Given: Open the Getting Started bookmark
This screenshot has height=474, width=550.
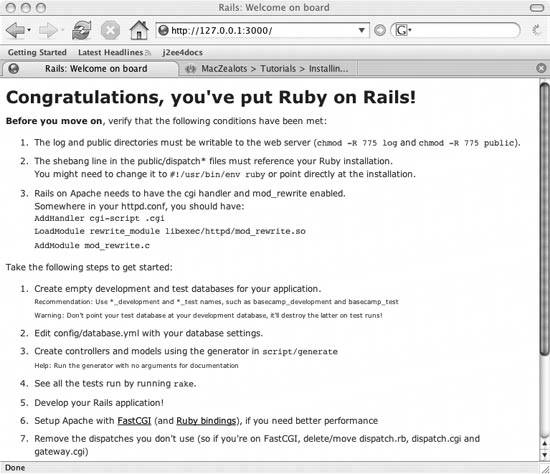Looking at the screenshot, I should (37, 52).
